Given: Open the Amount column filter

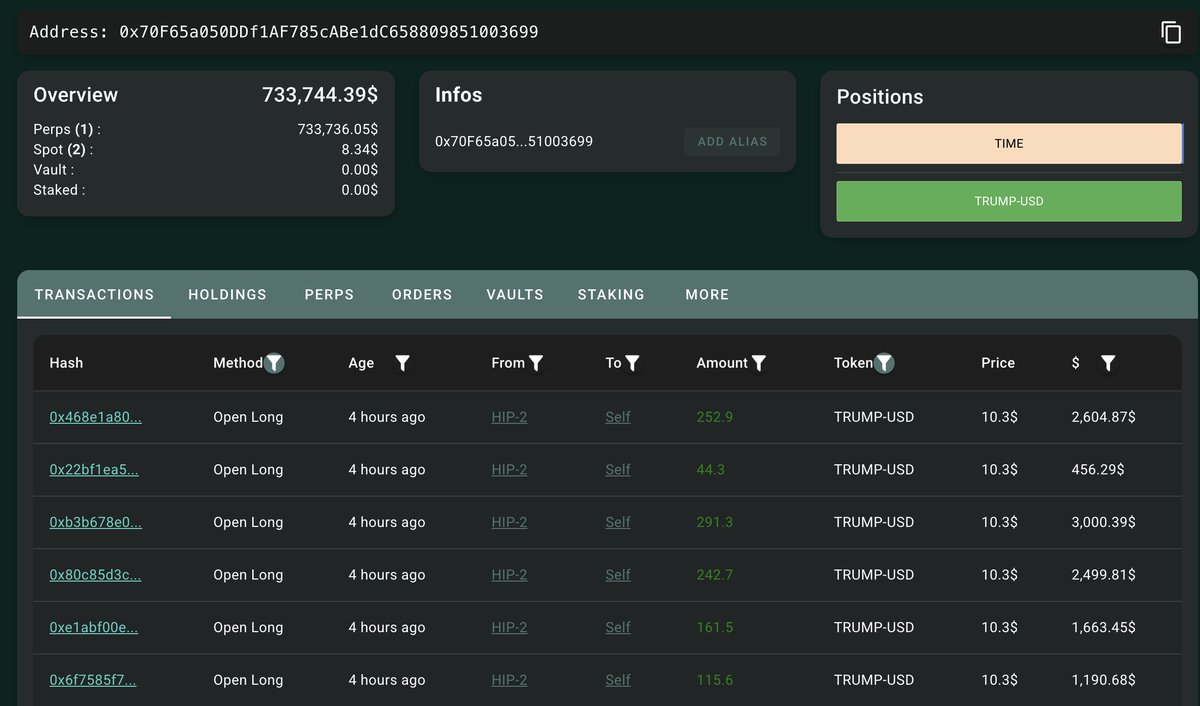Looking at the screenshot, I should [x=759, y=363].
